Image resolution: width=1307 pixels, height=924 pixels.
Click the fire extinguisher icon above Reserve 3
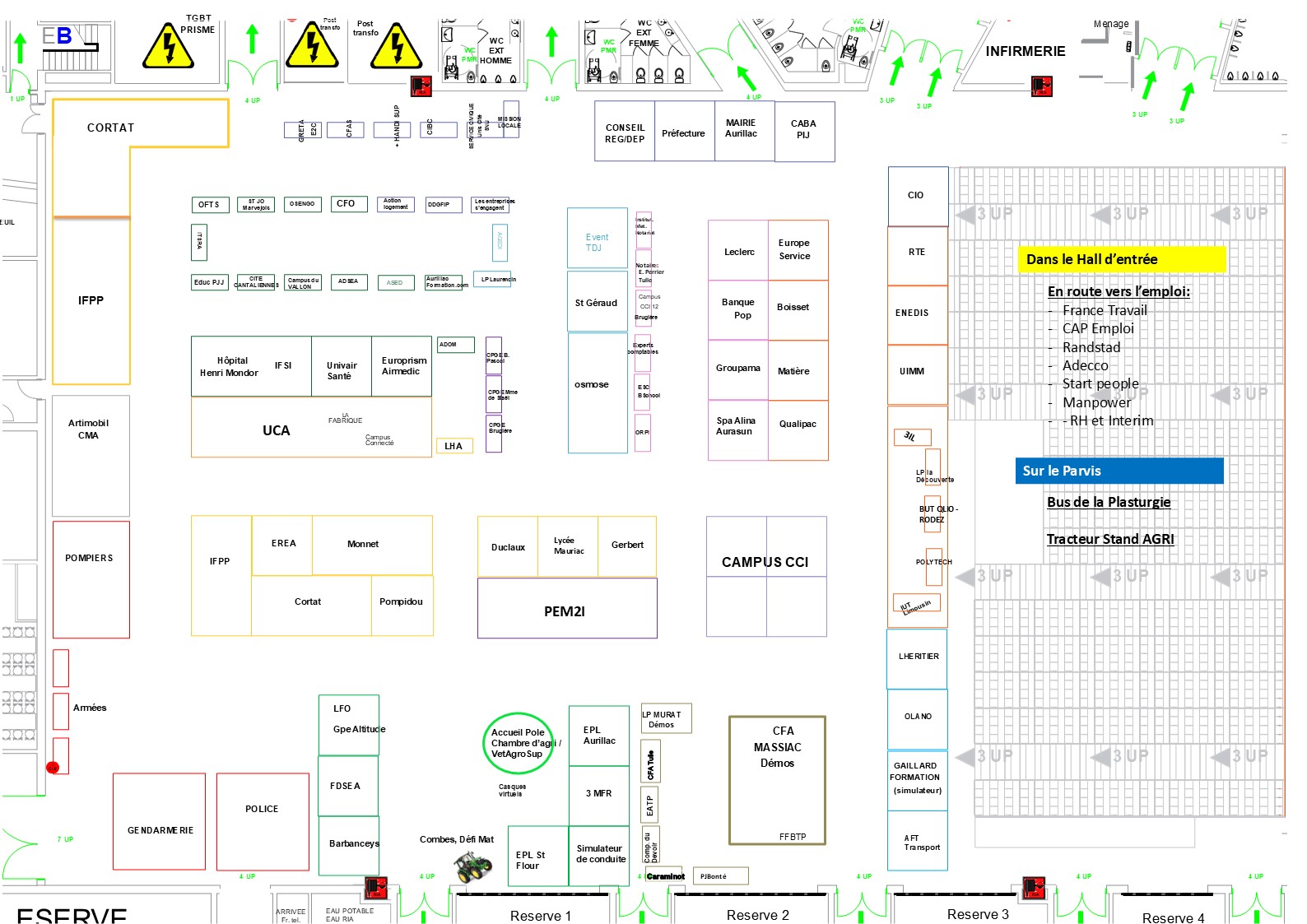[x=1034, y=888]
